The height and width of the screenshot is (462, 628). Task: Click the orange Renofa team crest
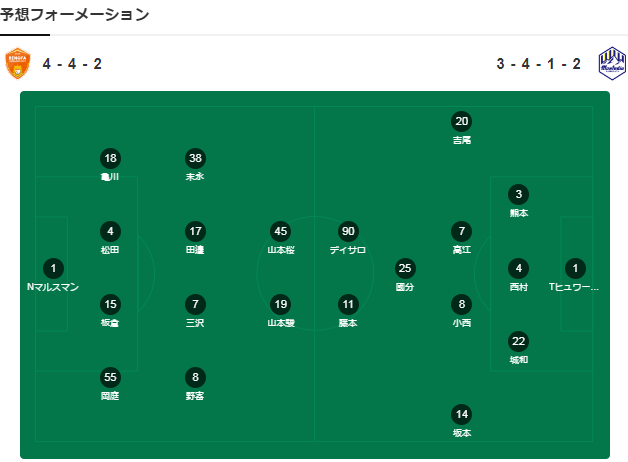[x=18, y=64]
